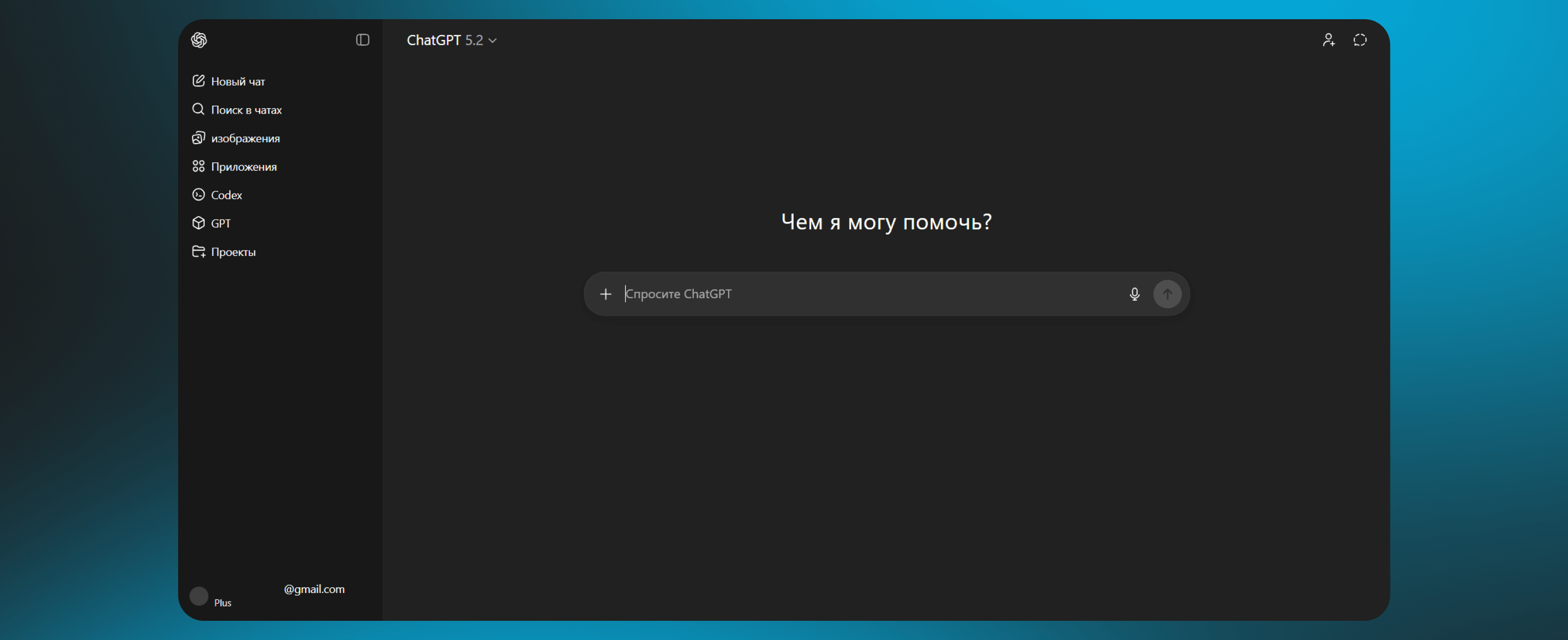Start voice dictation with the microphone icon
1568x640 pixels.
[x=1134, y=294]
